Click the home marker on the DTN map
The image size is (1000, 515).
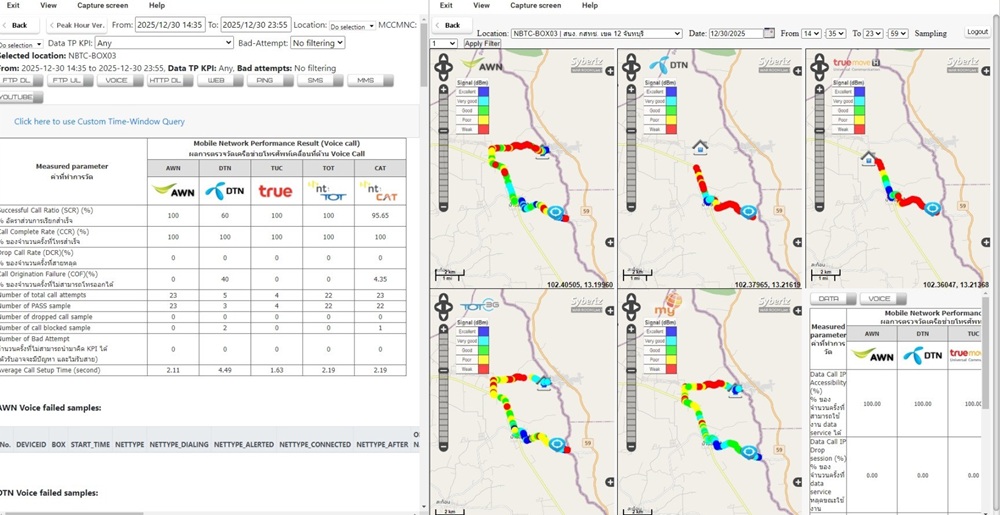pyautogui.click(x=700, y=147)
